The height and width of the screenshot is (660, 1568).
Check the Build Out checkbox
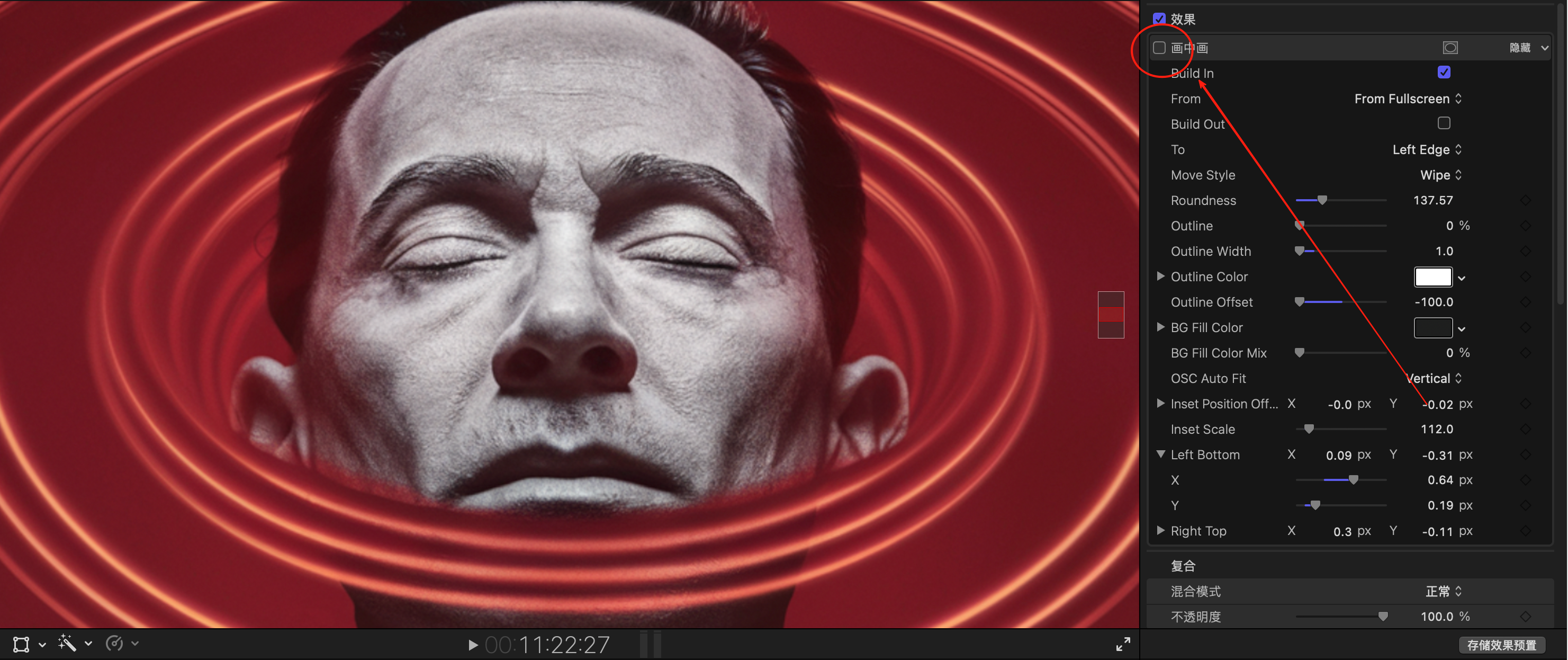(x=1444, y=123)
